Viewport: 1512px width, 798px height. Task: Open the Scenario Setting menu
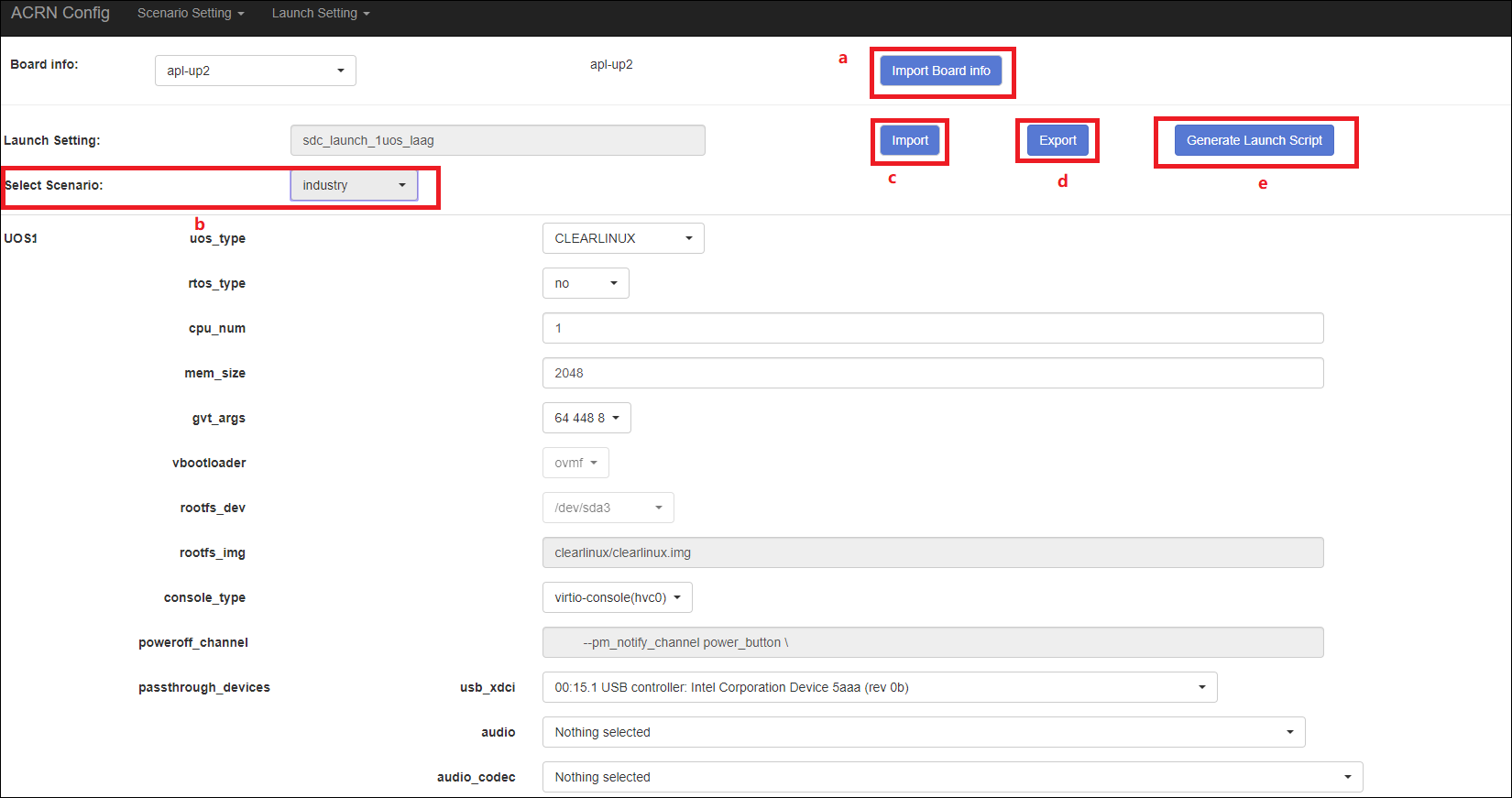point(191,14)
